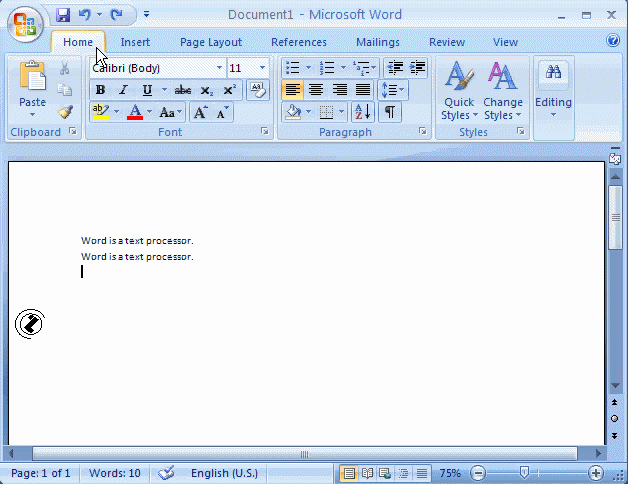Expand underline style dropdown arrow
This screenshot has height=484, width=628.
164,90
